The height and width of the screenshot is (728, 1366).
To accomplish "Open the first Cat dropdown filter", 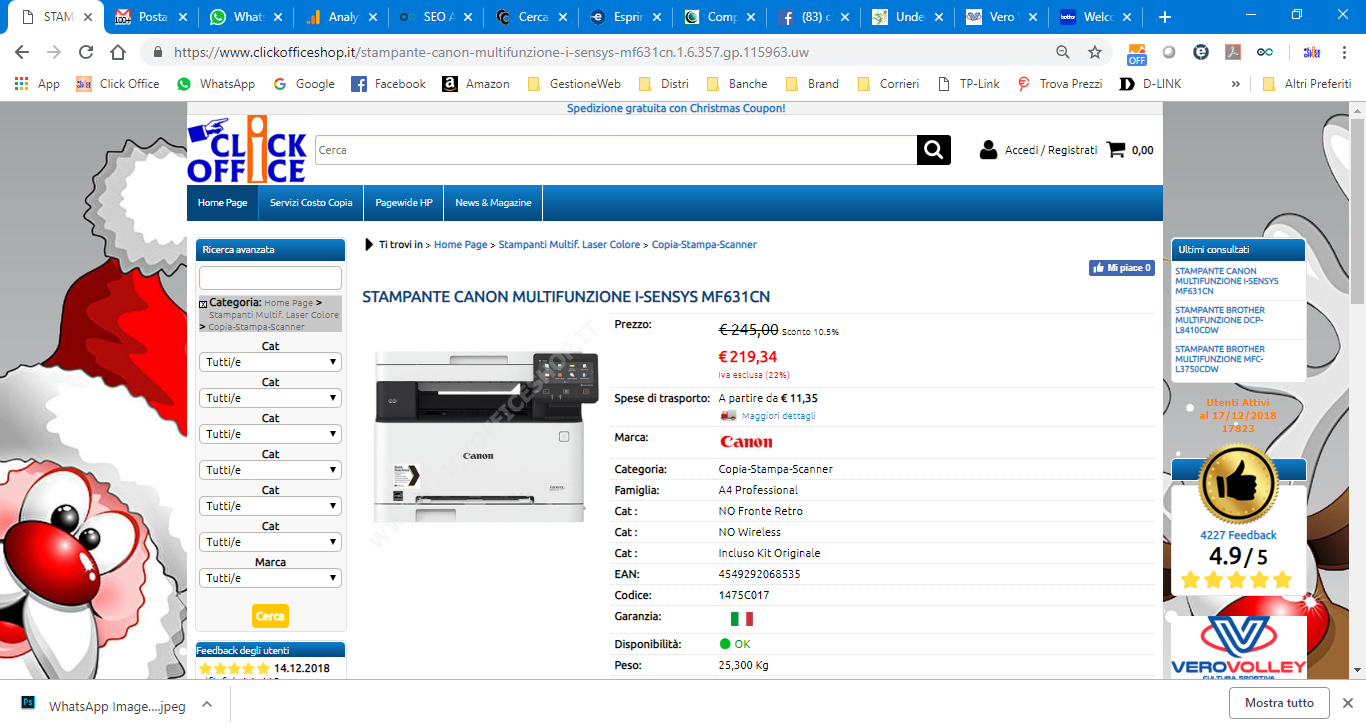I will click(270, 362).
